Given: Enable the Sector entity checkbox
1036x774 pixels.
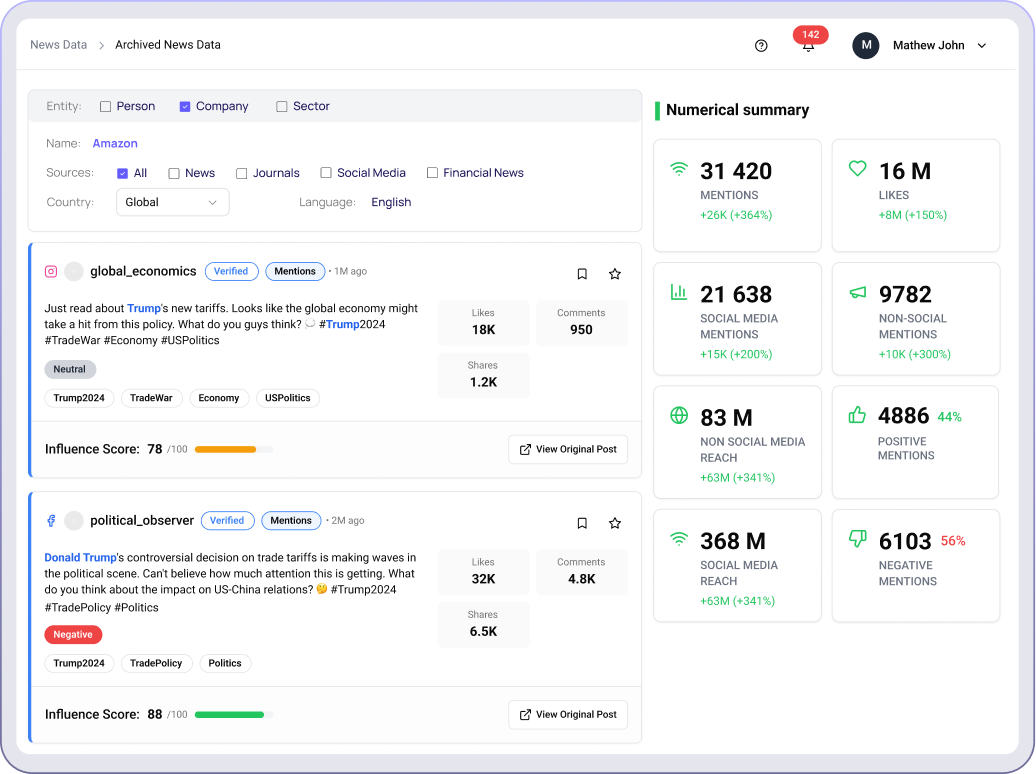Looking at the screenshot, I should tap(281, 106).
